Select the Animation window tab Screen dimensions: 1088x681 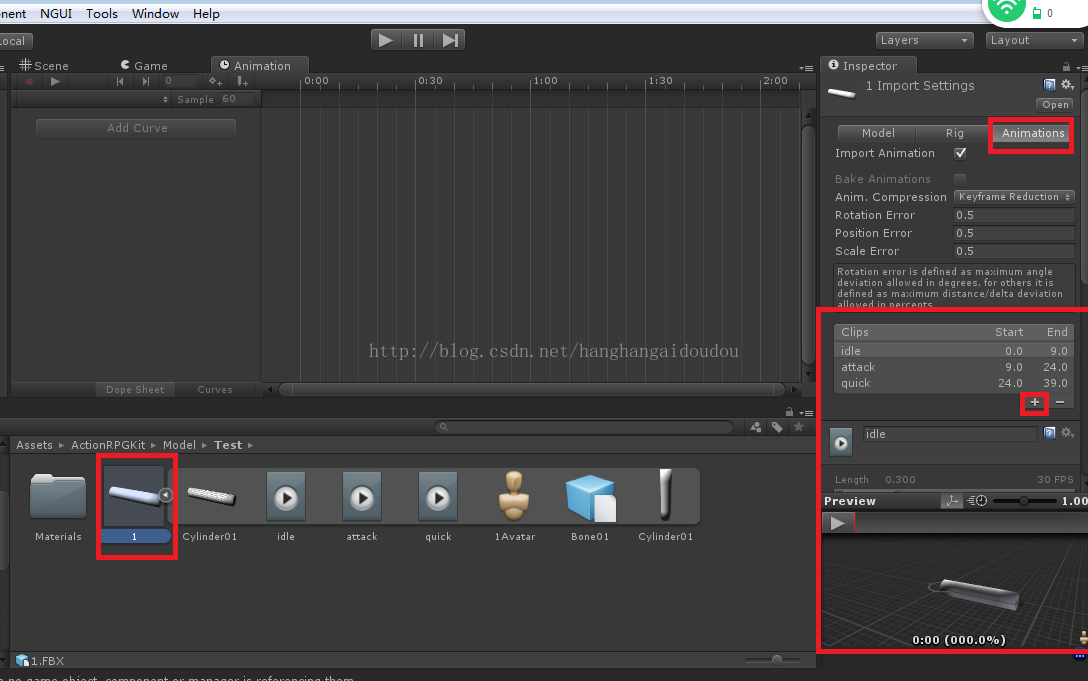point(260,65)
